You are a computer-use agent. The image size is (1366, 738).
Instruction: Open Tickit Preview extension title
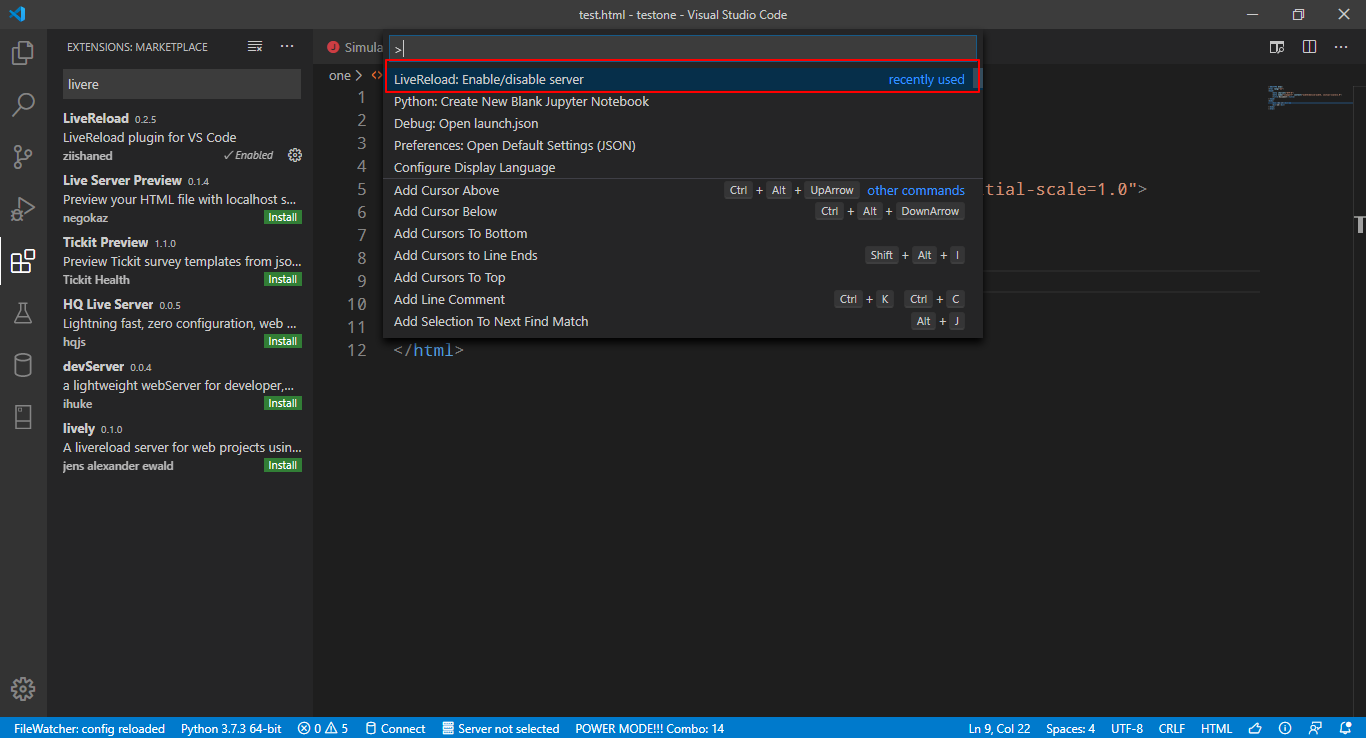[105, 242]
